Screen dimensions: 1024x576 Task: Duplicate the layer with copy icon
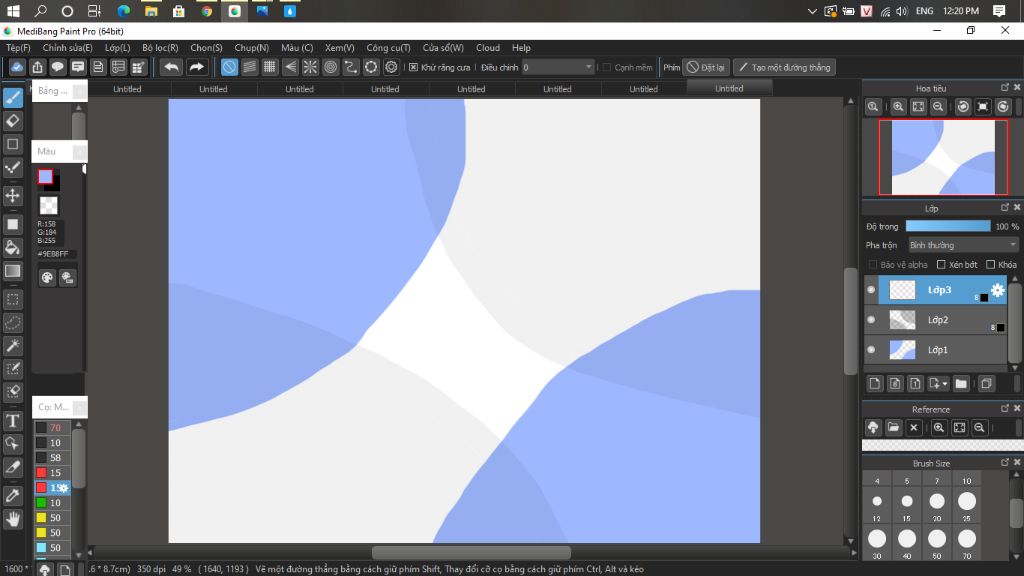986,383
